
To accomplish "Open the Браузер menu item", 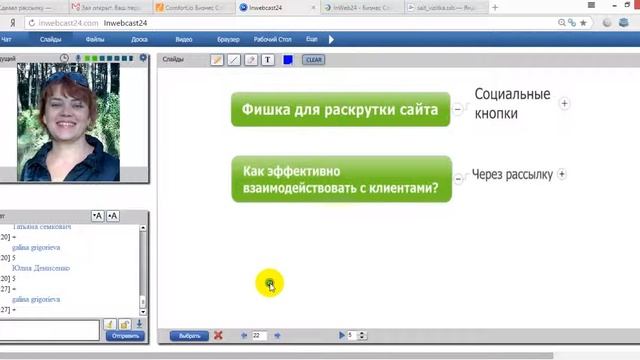I will pos(228,40).
